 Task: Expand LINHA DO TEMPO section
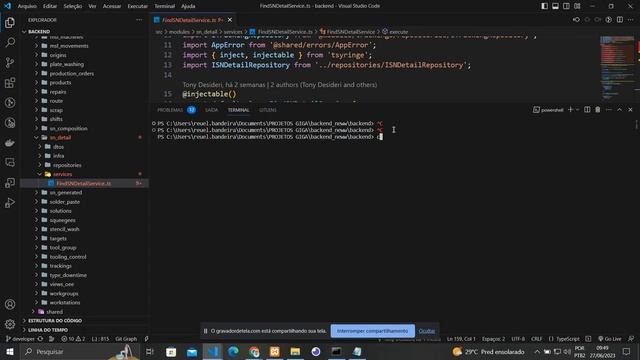point(84,330)
